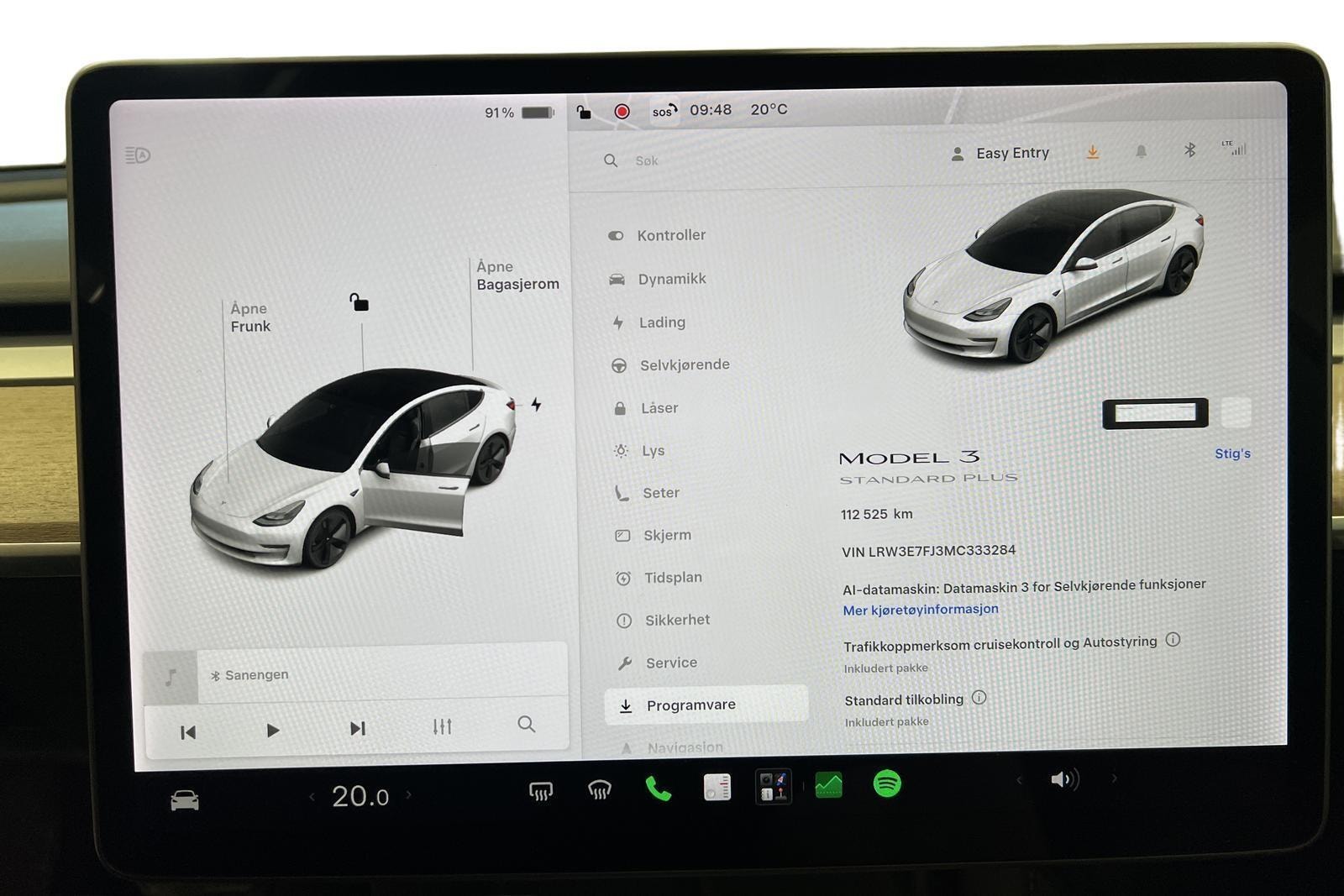
Task: Tap the 91 % battery indicator
Action: [519, 113]
